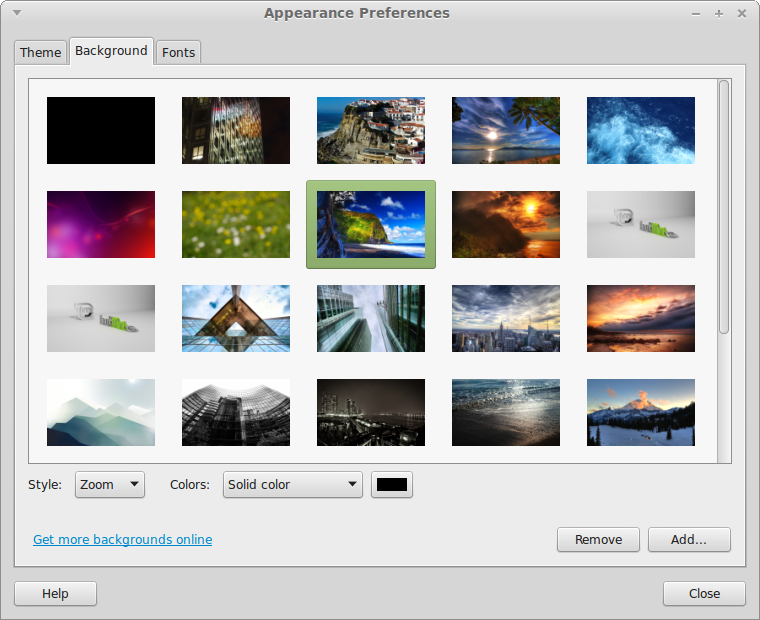Choose the misty teal mountains wallpaper
760x620 pixels.
tap(101, 412)
